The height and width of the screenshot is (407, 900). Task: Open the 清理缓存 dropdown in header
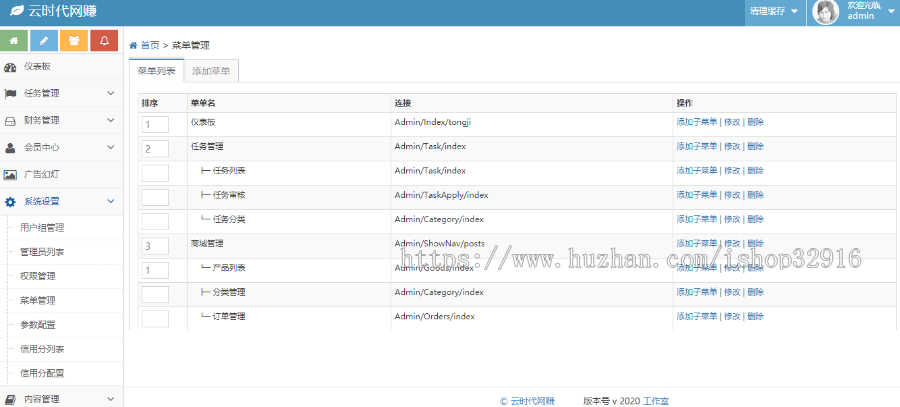pyautogui.click(x=774, y=11)
